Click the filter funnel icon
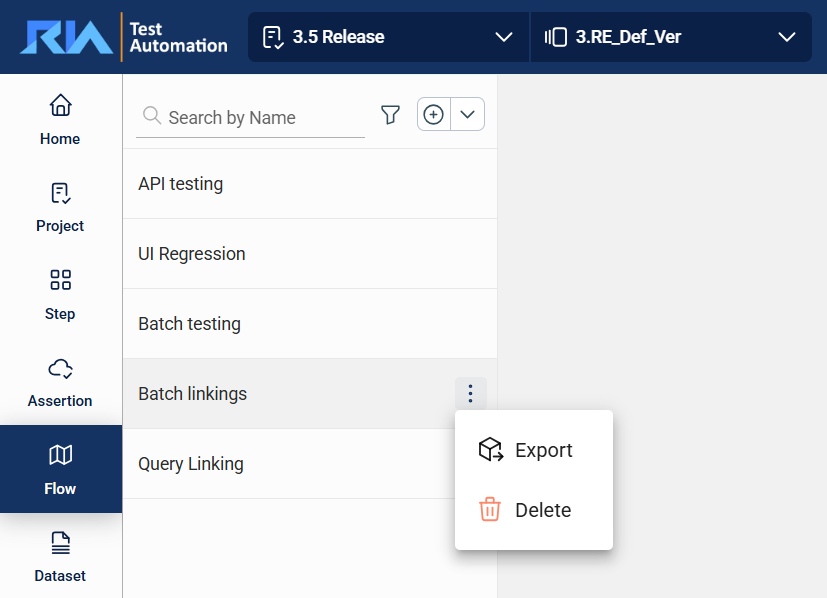827x598 pixels. coord(390,115)
